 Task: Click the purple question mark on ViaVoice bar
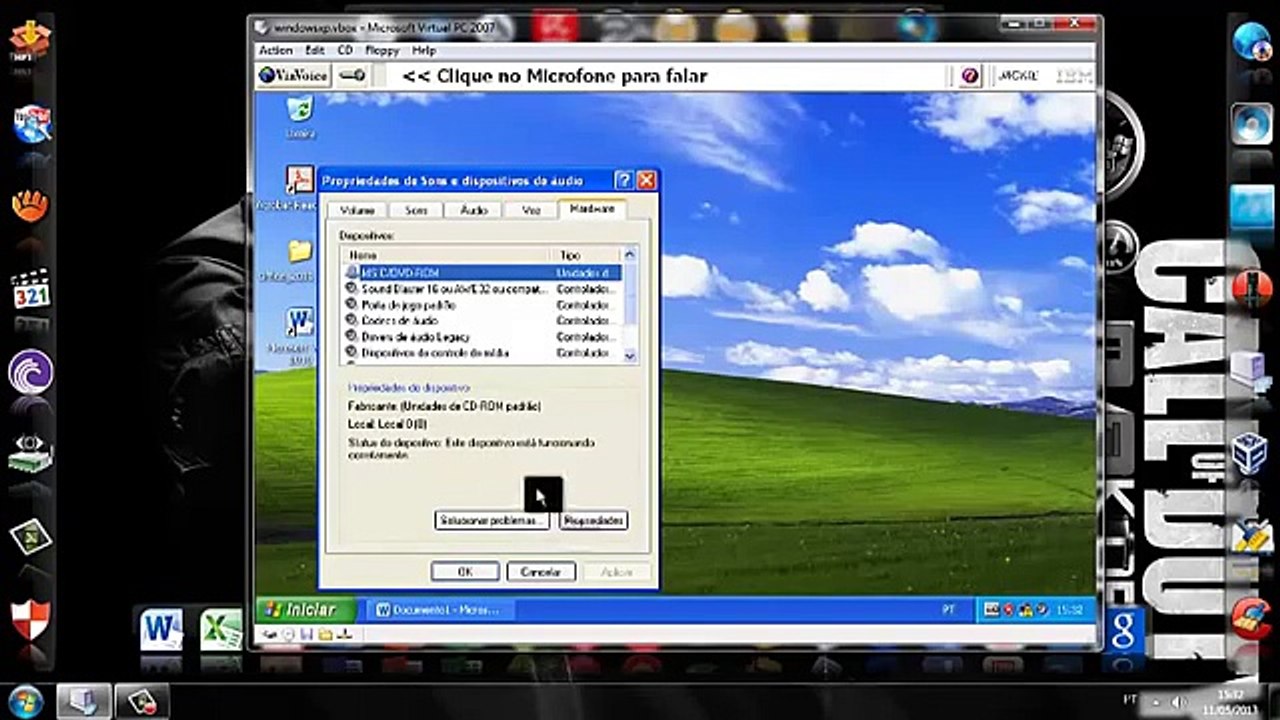969,76
